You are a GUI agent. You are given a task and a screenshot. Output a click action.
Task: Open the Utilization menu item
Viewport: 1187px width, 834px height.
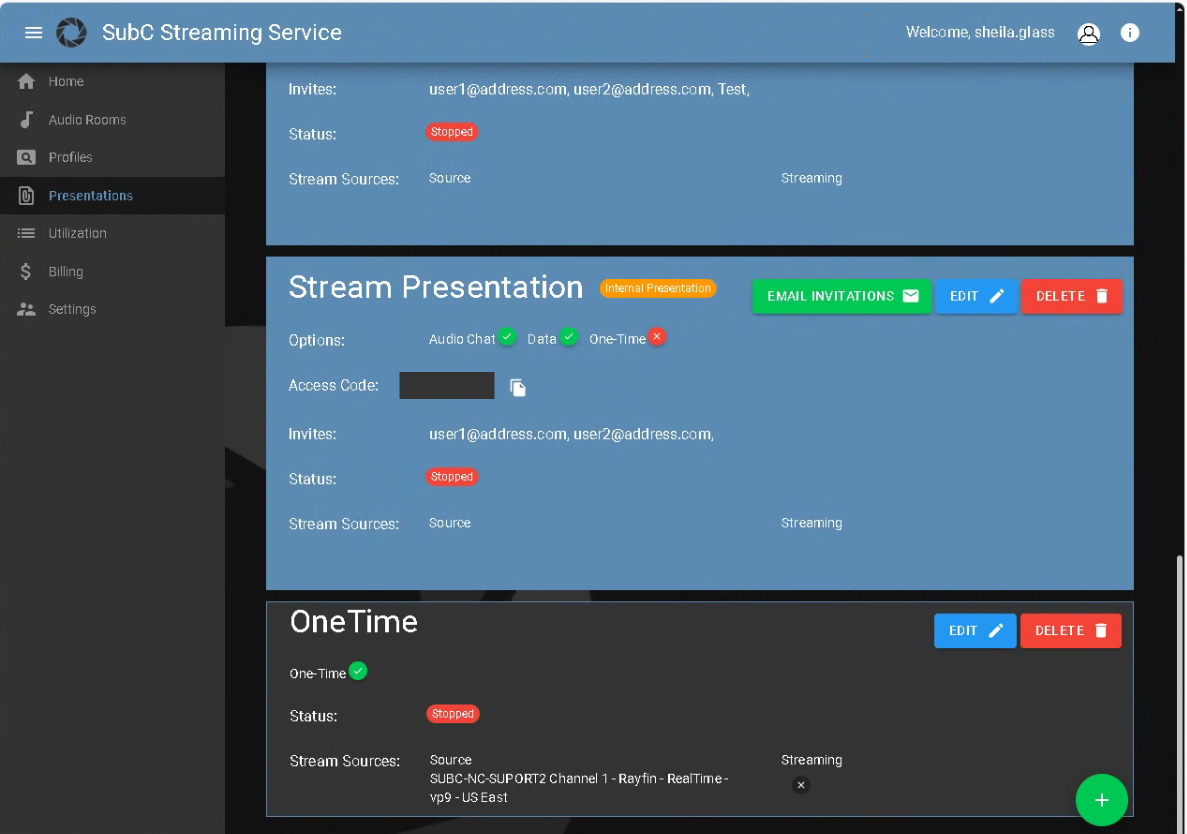tap(77, 233)
